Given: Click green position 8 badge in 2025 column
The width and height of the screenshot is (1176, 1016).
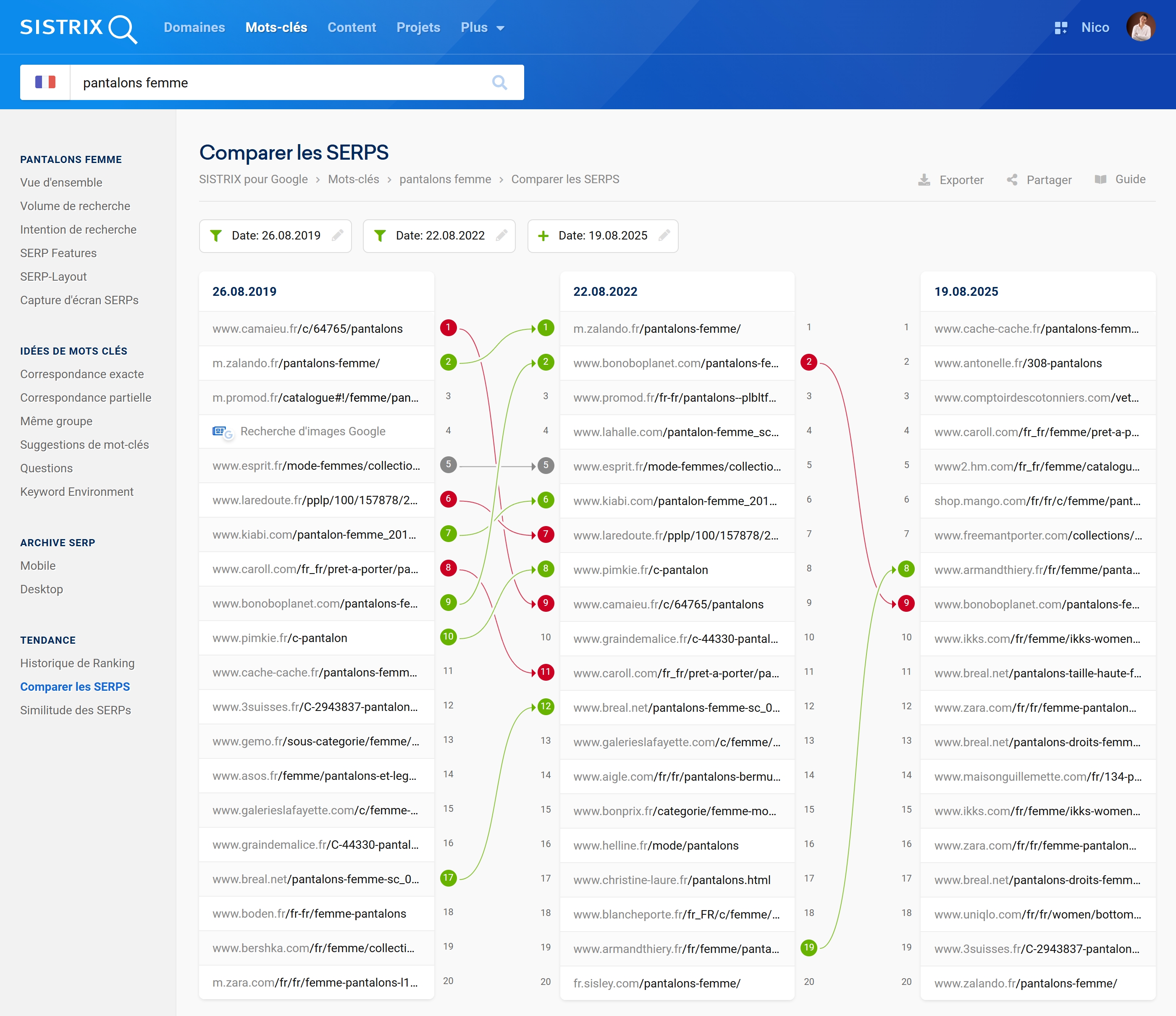Looking at the screenshot, I should point(906,569).
